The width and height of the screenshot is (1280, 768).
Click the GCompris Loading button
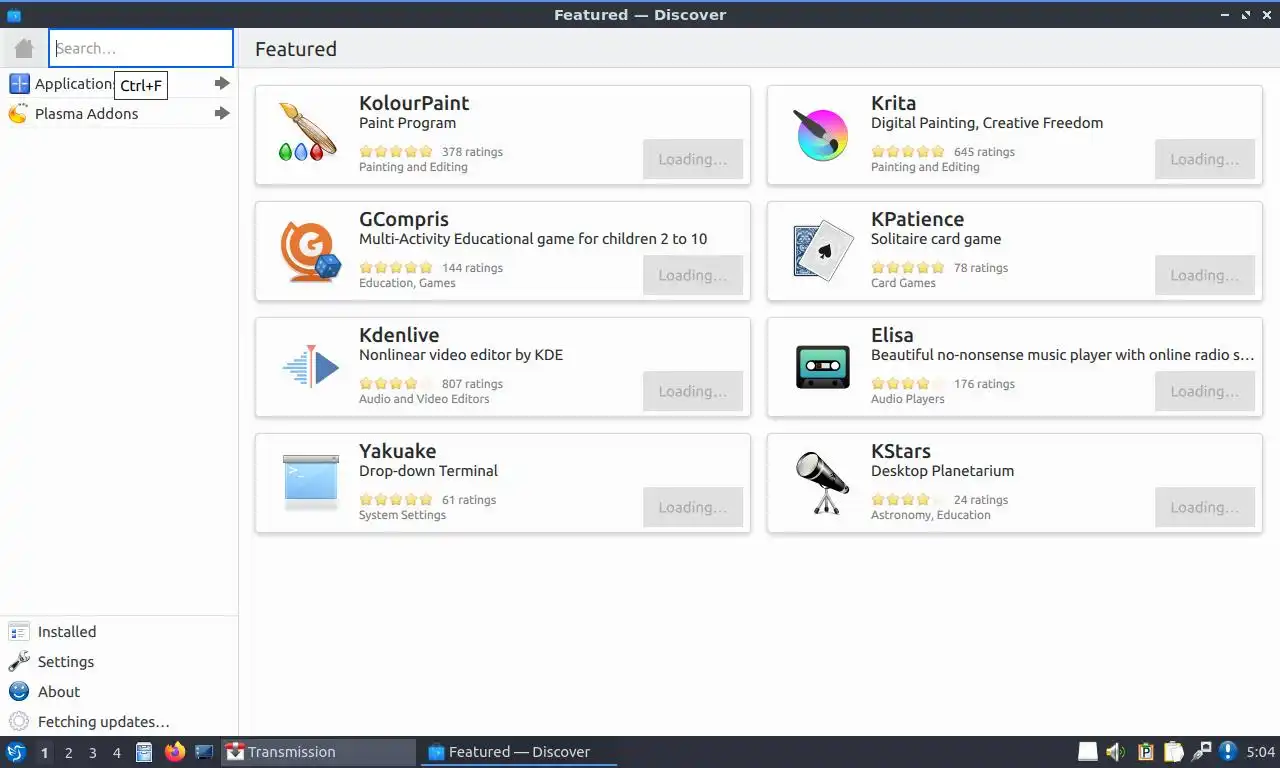[693, 275]
